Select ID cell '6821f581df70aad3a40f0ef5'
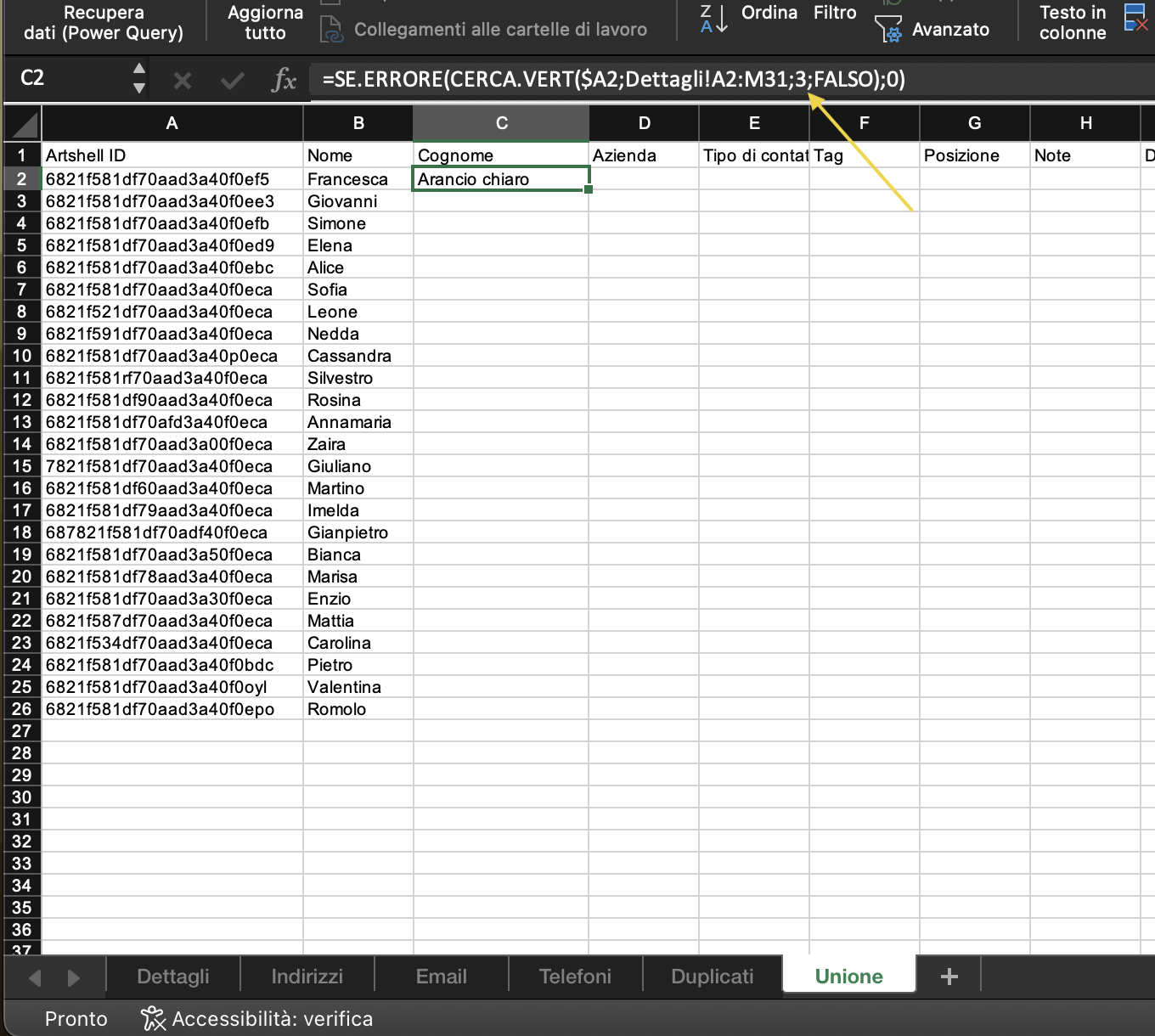The width and height of the screenshot is (1155, 1036). pos(172,179)
